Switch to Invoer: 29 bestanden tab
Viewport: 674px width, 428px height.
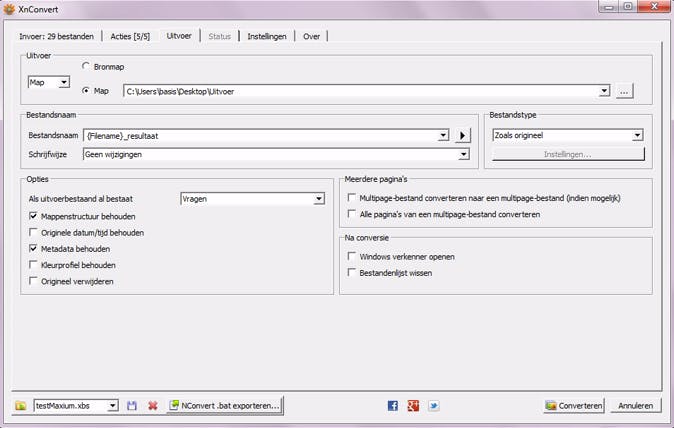click(56, 37)
